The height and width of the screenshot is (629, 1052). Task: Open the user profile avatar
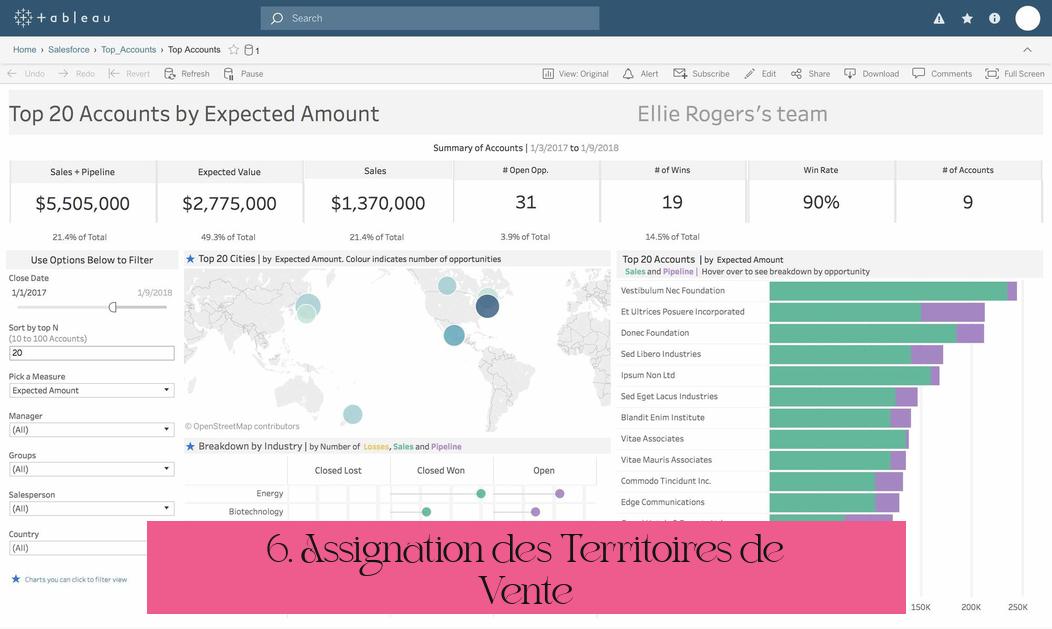pyautogui.click(x=1027, y=18)
